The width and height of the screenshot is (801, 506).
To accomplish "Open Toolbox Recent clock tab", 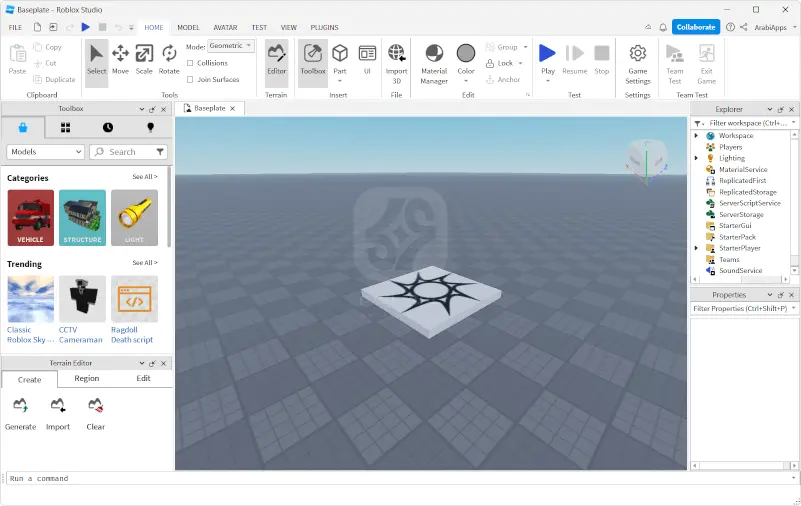I will [108, 128].
